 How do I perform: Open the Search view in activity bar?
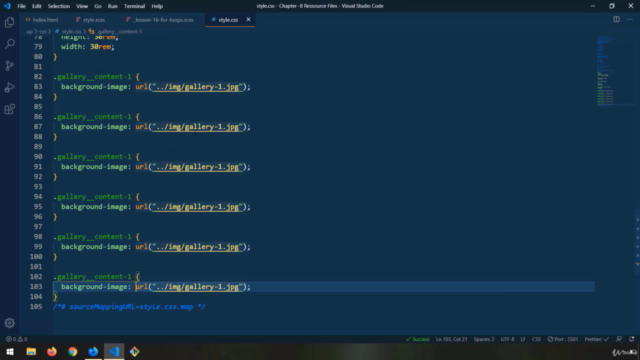9,44
